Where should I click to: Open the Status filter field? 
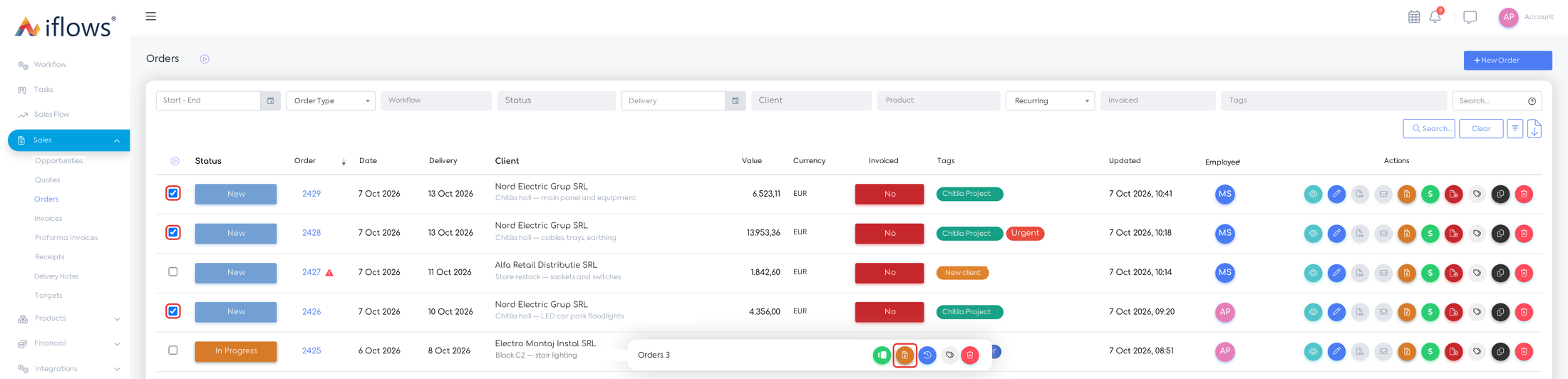557,100
